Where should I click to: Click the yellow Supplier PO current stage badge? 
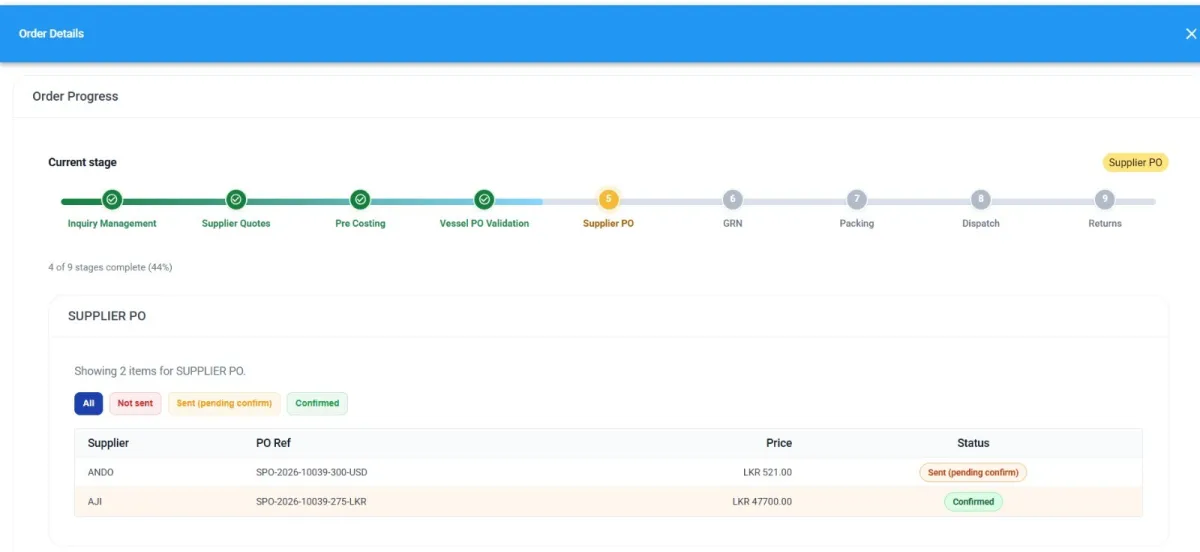pos(1135,162)
